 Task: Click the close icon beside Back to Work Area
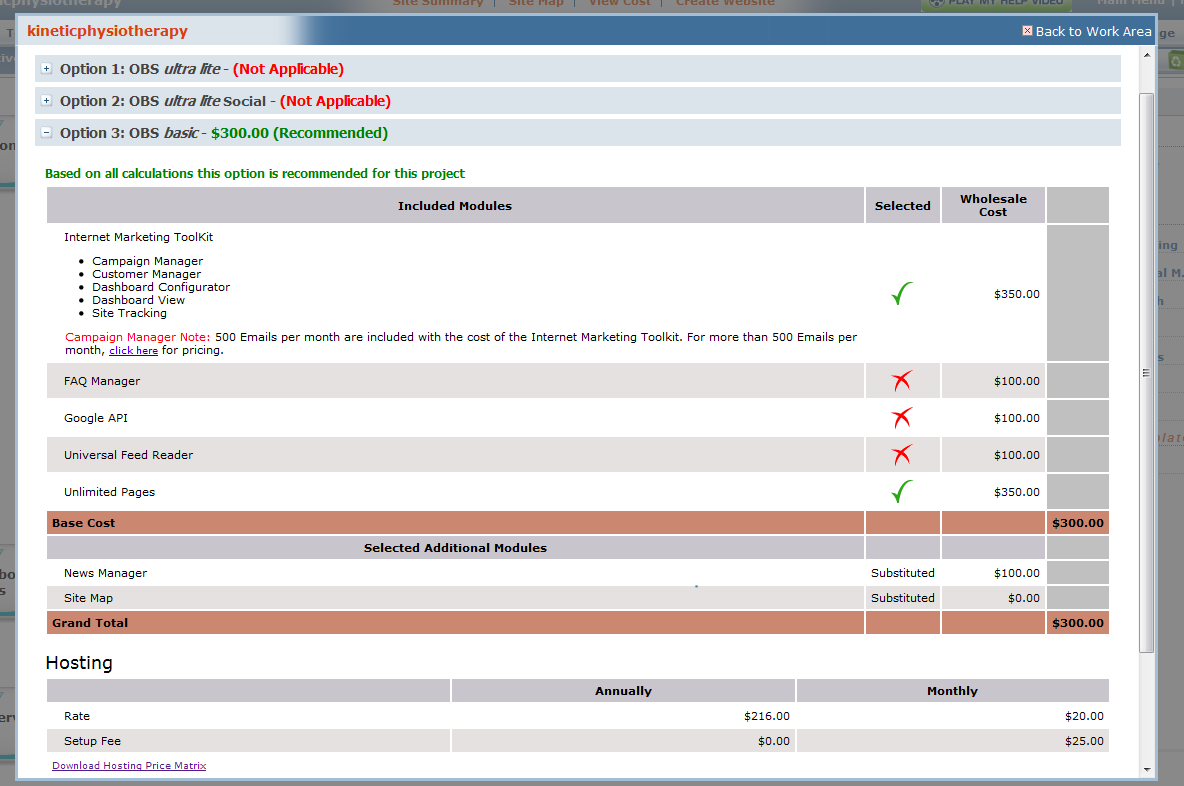[x=1027, y=30]
